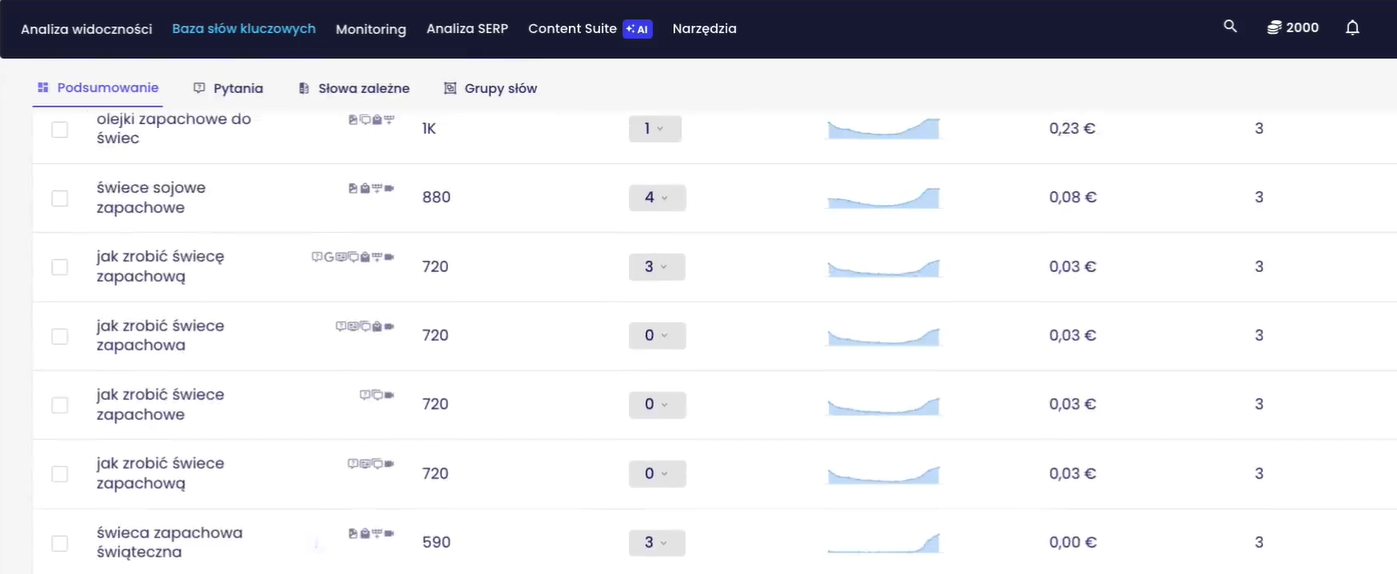Click the Podsumowanie grid icon
The height and width of the screenshot is (574, 1397).
click(43, 88)
